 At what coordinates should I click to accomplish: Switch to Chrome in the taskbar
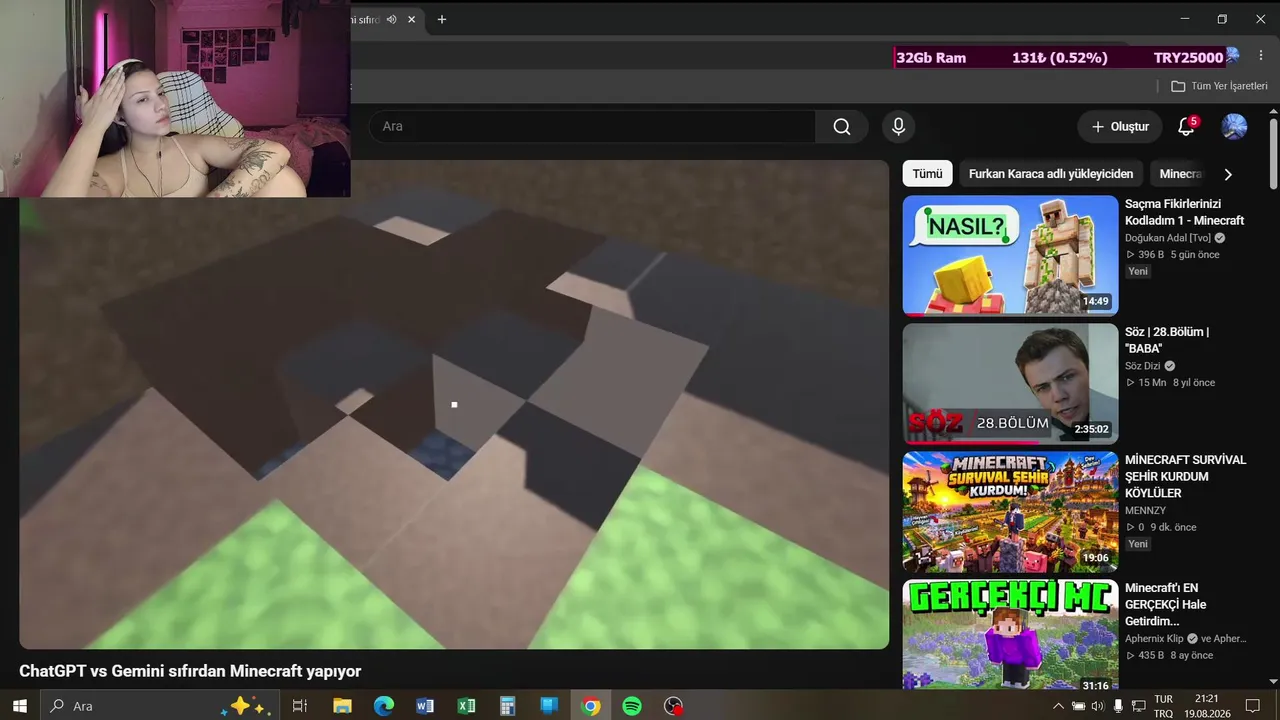591,706
